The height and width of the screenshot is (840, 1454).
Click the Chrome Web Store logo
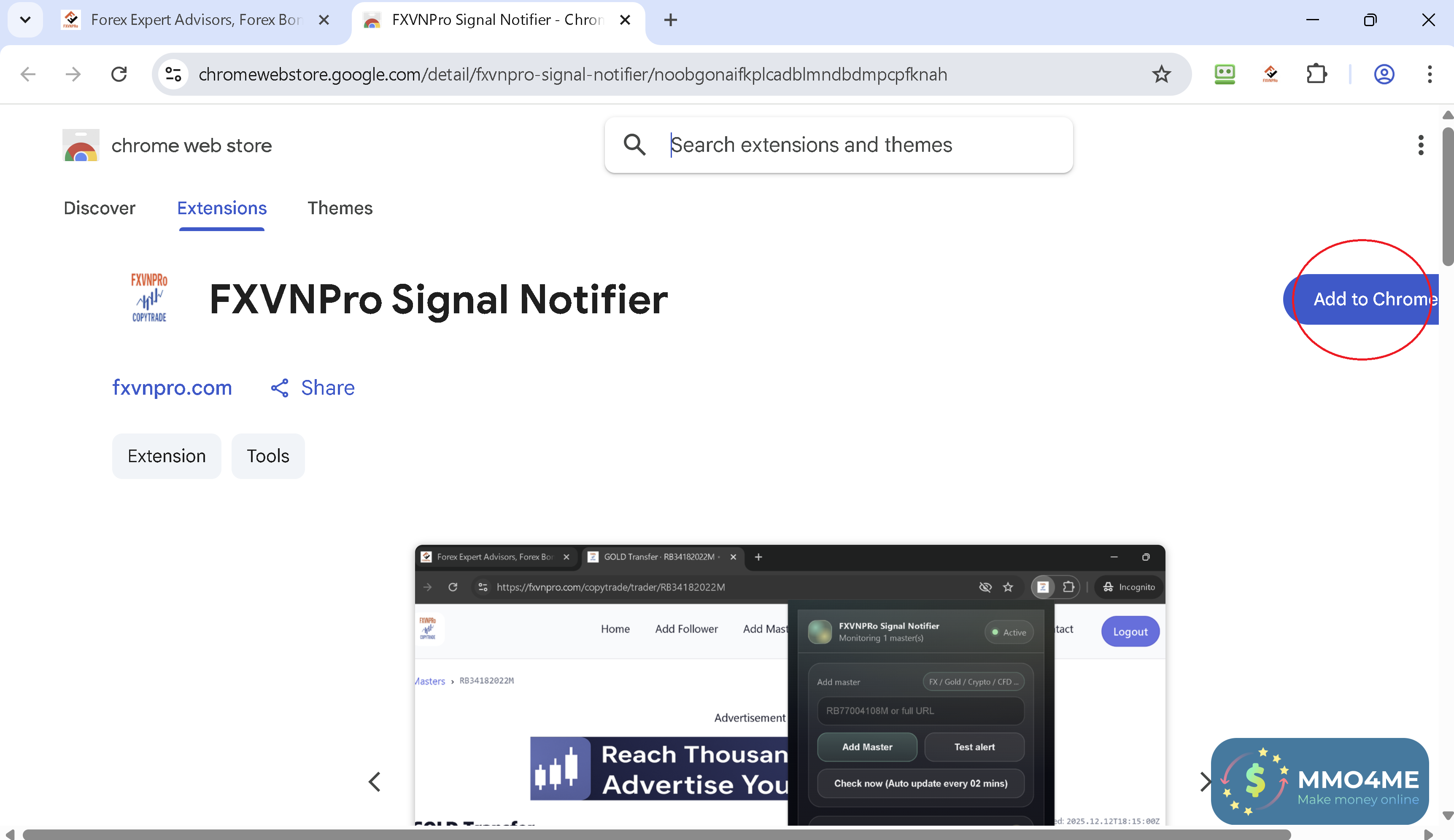(x=81, y=145)
